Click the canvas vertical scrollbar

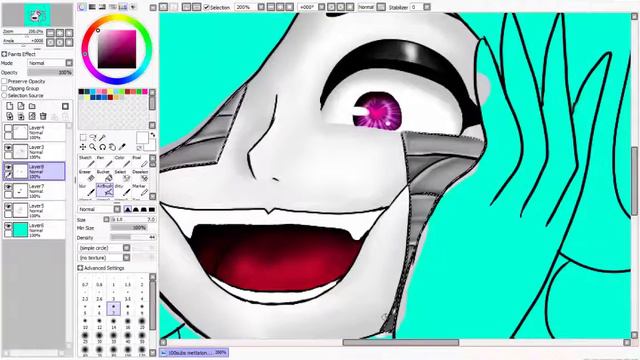point(635,180)
